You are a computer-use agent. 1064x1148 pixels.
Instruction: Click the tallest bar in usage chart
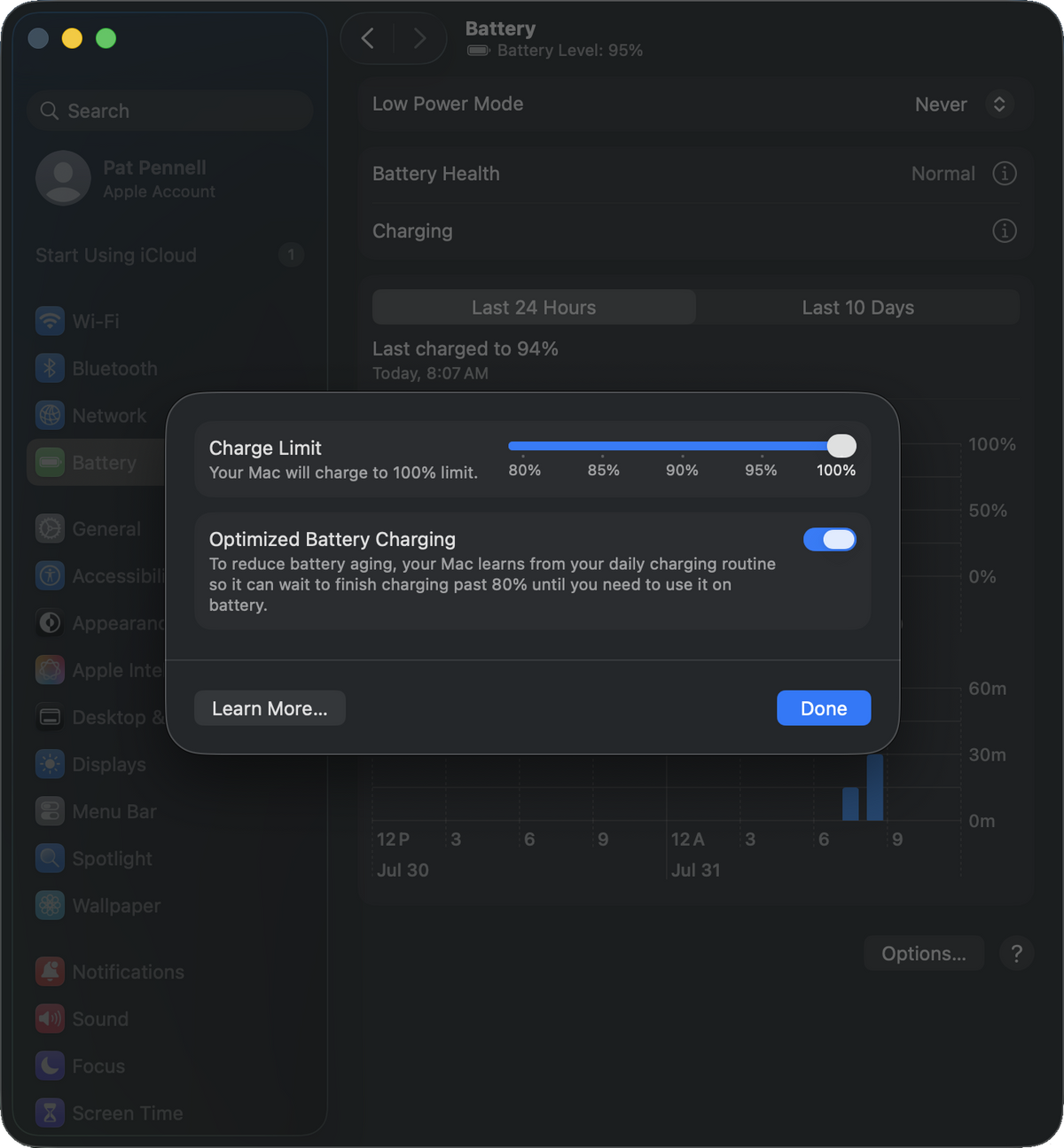(875, 786)
